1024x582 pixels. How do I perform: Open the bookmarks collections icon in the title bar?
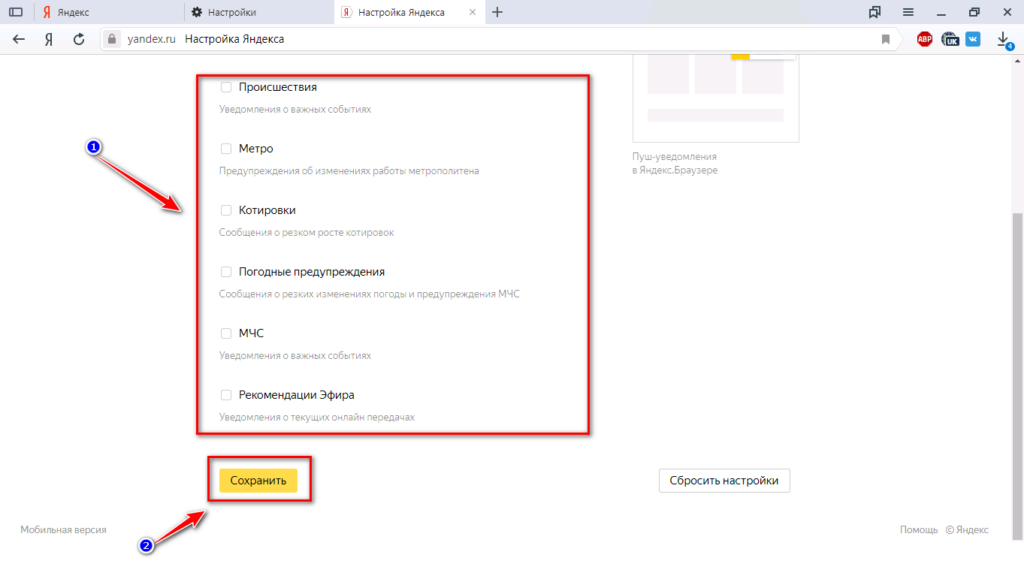(x=874, y=12)
